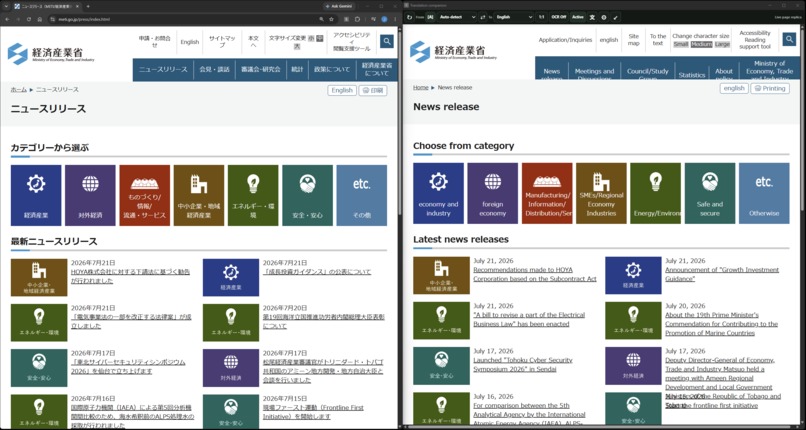Click Ask Gemini button
806x430 pixels.
[338, 6]
